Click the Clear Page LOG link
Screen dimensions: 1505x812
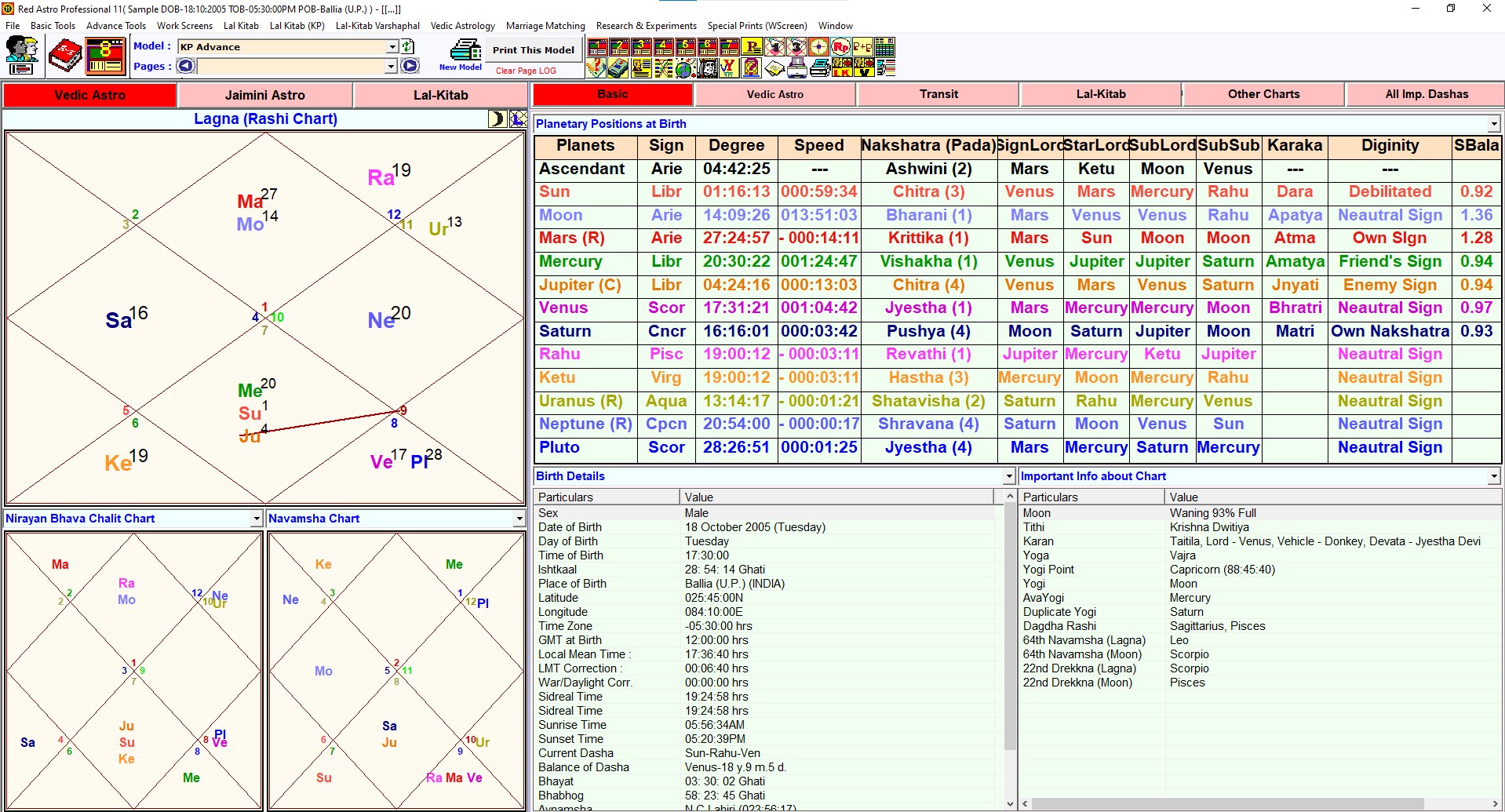[x=526, y=71]
